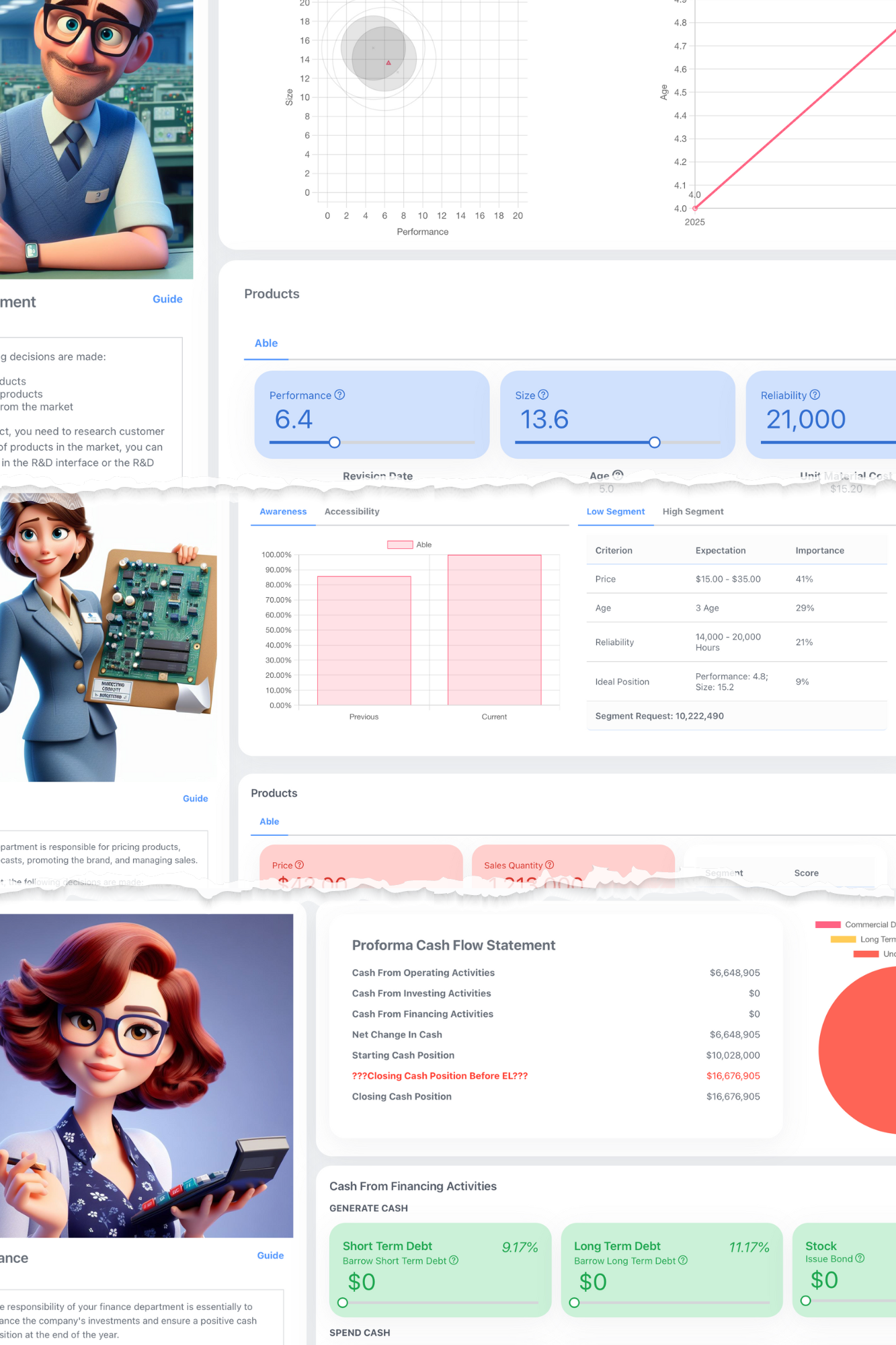Click help icon for Barrow Short Term Debt

[454, 1260]
